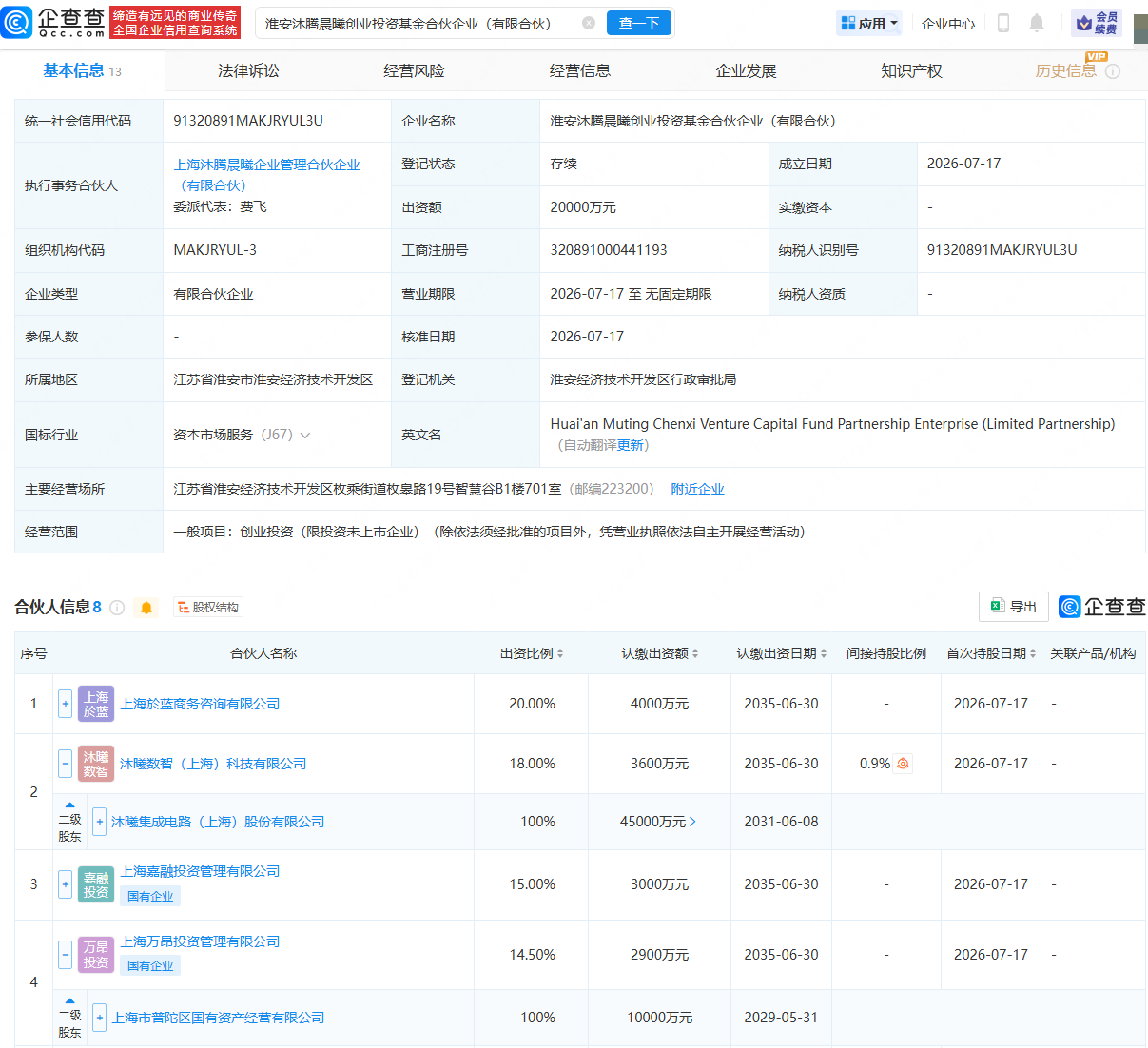Click the indirect shareholding chart icon next to 0.9%
The image size is (1148, 1048).
tap(903, 764)
